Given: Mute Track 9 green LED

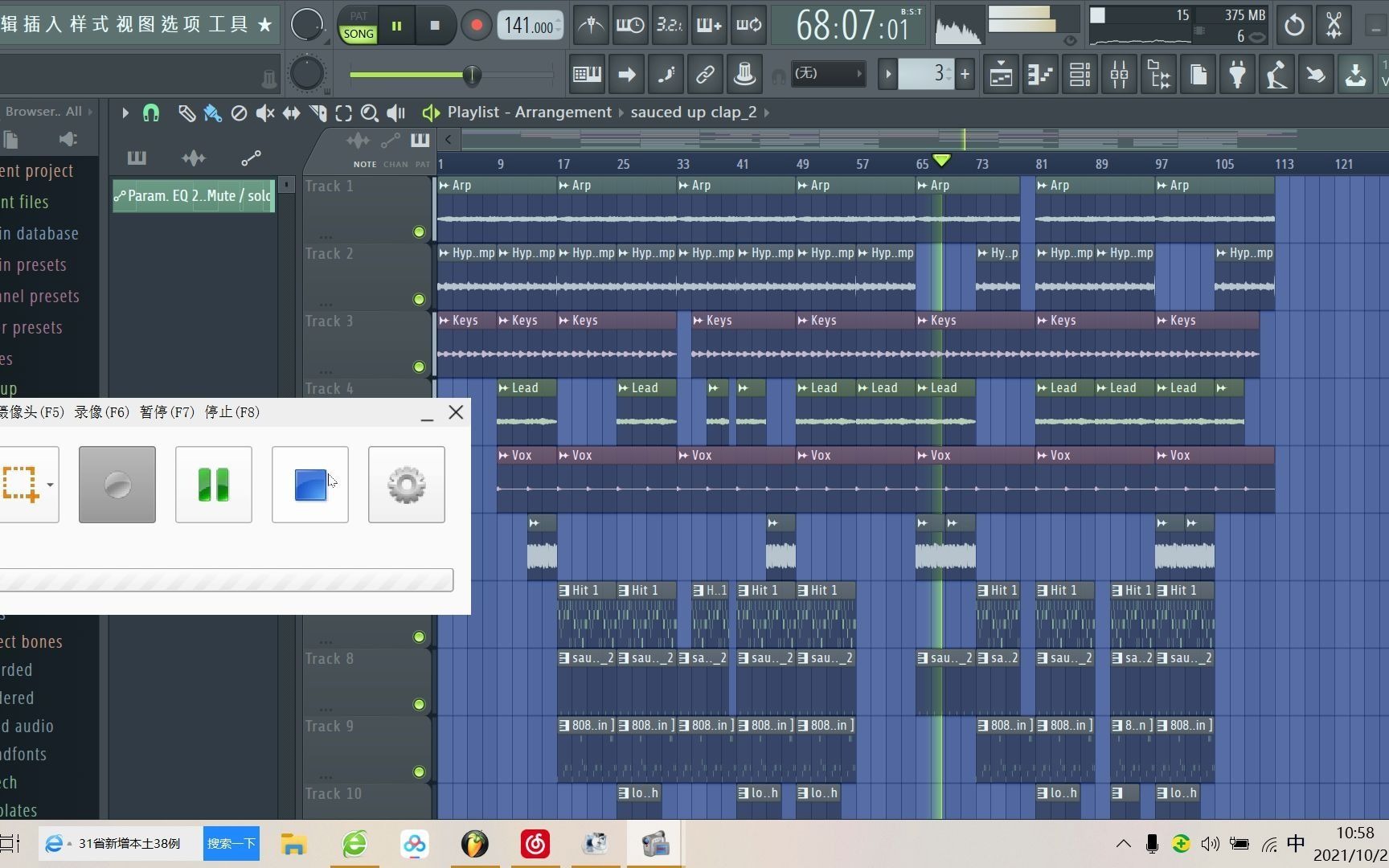Looking at the screenshot, I should tap(419, 772).
